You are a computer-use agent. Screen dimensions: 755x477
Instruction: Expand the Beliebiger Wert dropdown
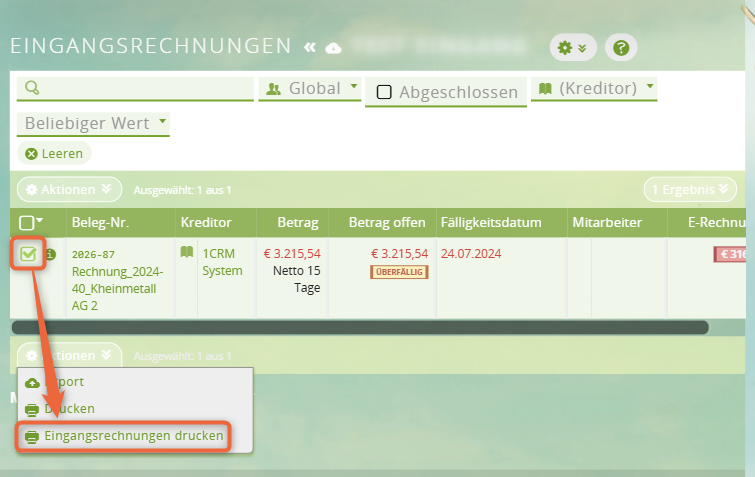[x=93, y=124]
